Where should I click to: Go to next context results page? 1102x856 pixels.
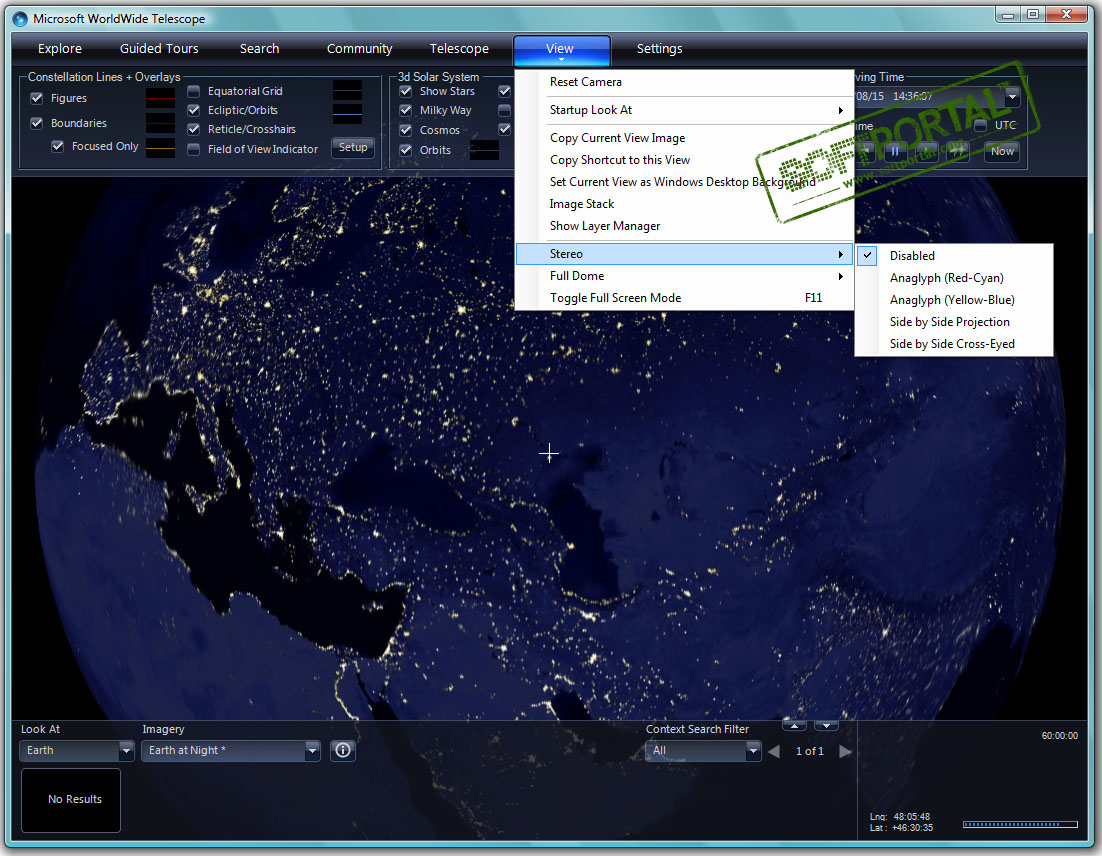(845, 751)
